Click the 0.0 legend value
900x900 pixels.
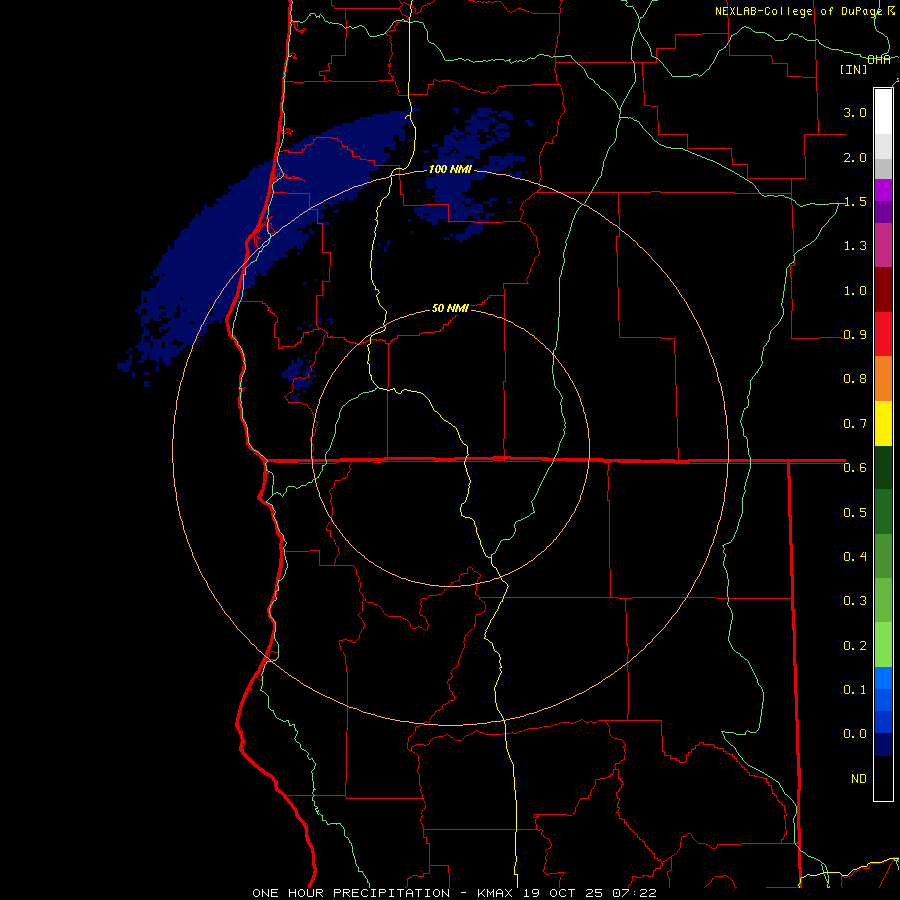855,734
